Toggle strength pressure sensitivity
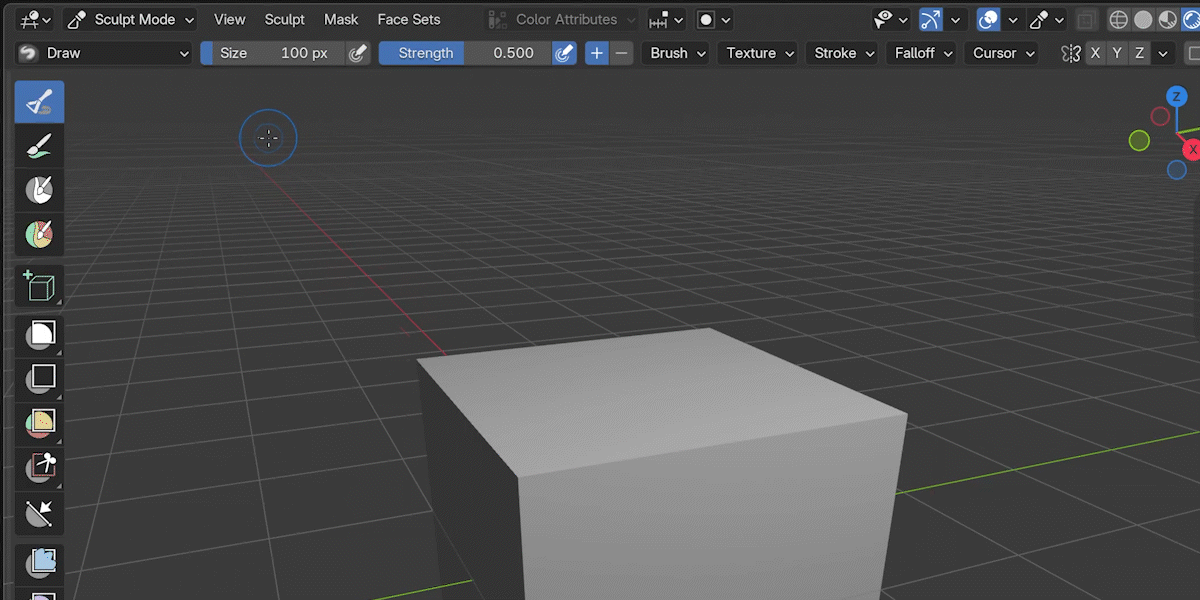Screen dimensions: 1200x600 click(x=565, y=53)
